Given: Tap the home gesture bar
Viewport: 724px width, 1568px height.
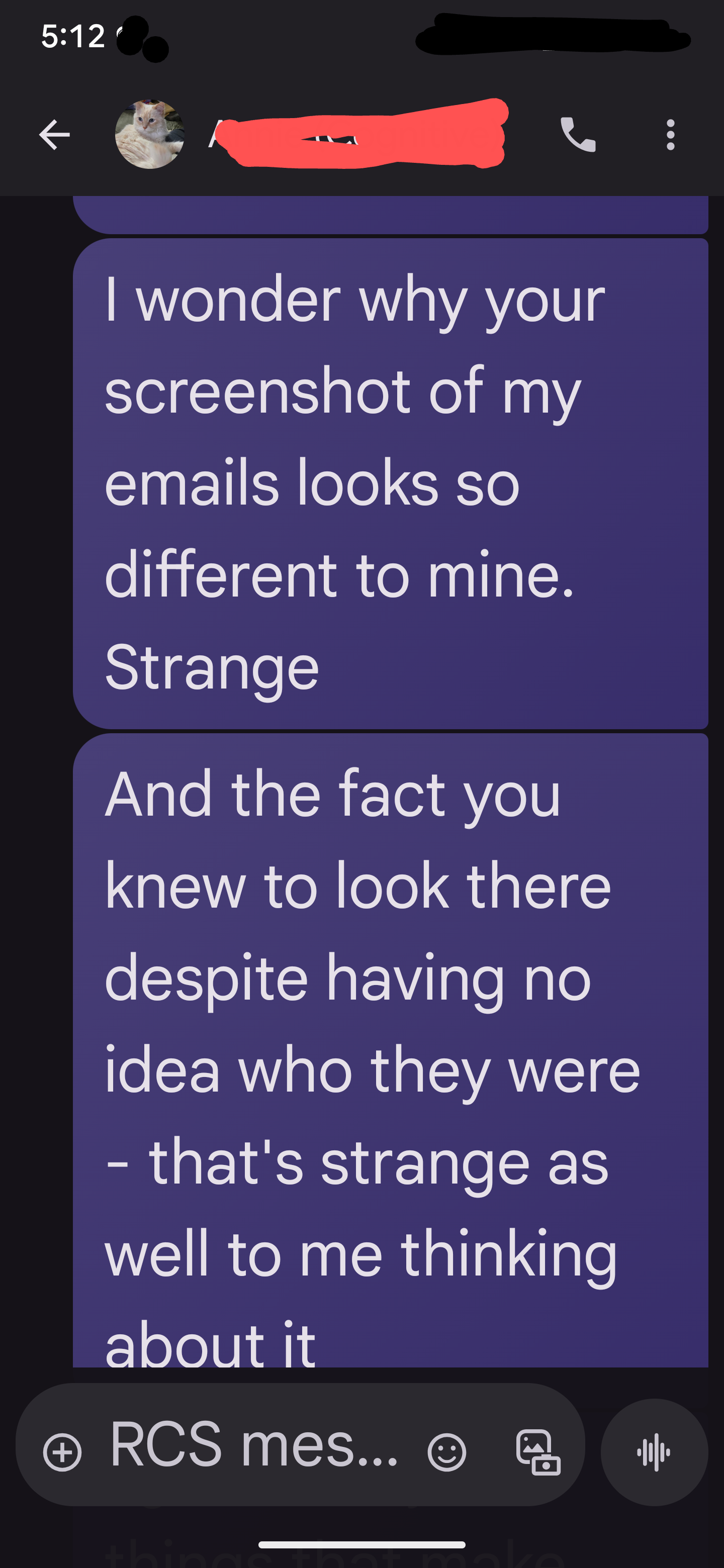Looking at the screenshot, I should (x=361, y=1545).
